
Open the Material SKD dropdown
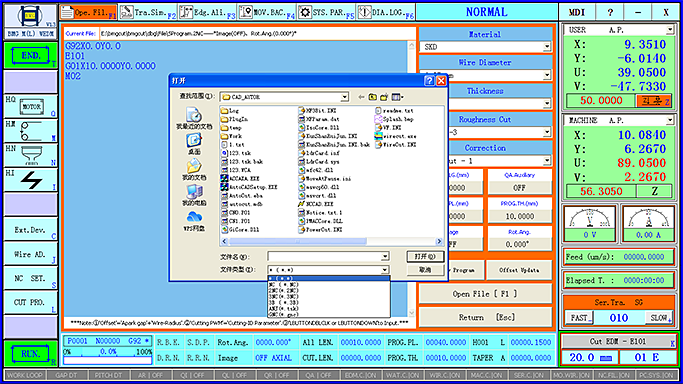pos(547,47)
